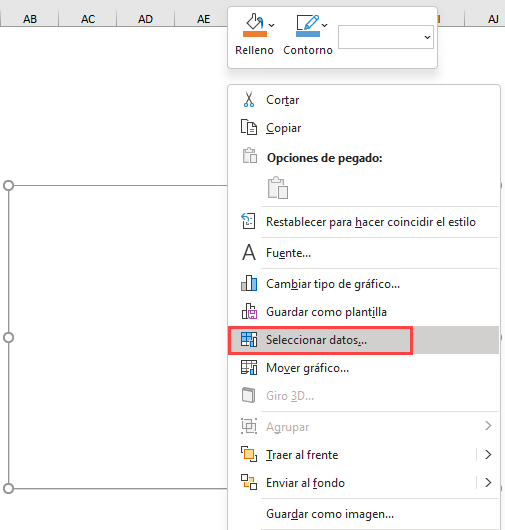
Task: Click the Guardar como plantilla icon
Action: tap(249, 311)
